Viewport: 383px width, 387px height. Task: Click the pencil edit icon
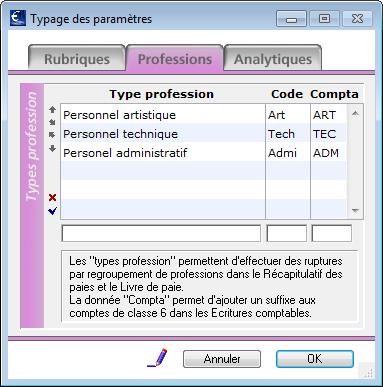tap(157, 358)
